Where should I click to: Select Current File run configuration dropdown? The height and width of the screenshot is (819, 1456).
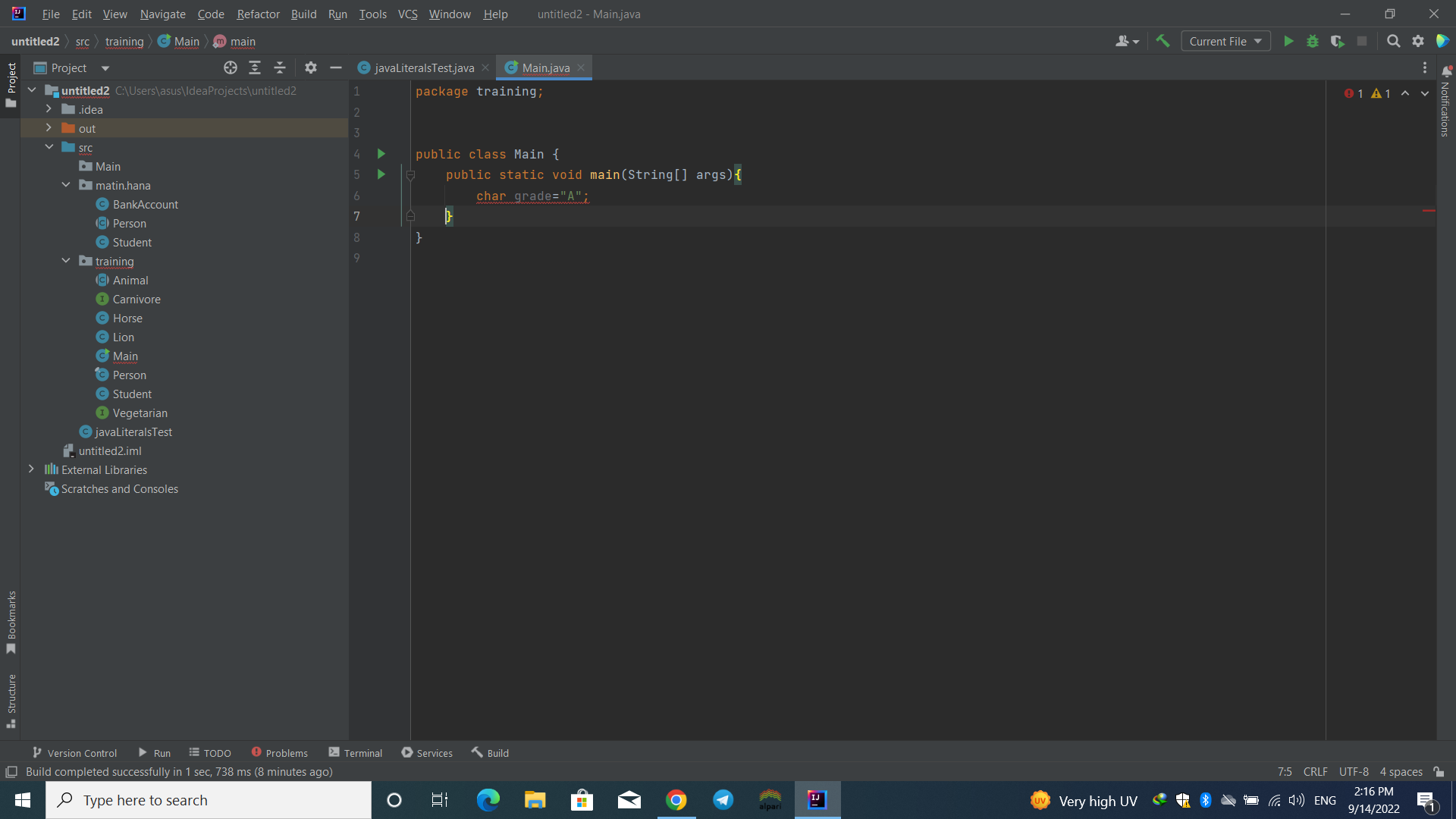(1225, 41)
